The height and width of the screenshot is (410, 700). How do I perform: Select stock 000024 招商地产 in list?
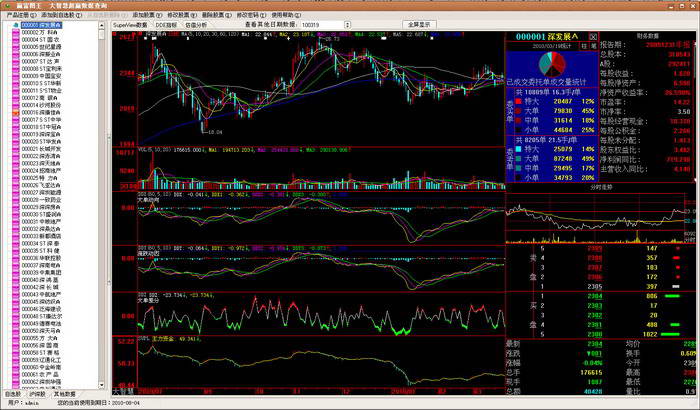[x=41, y=171]
